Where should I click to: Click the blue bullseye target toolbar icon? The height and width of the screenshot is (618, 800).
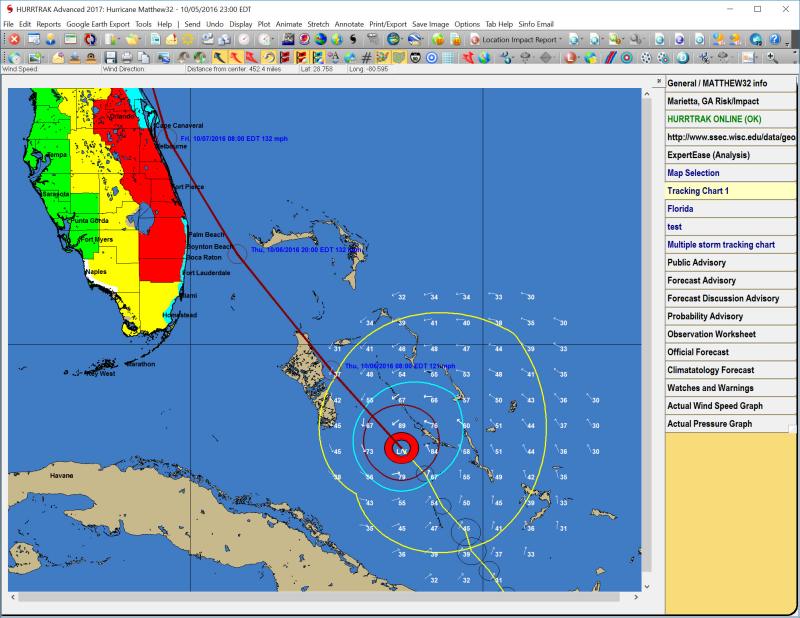[431, 58]
